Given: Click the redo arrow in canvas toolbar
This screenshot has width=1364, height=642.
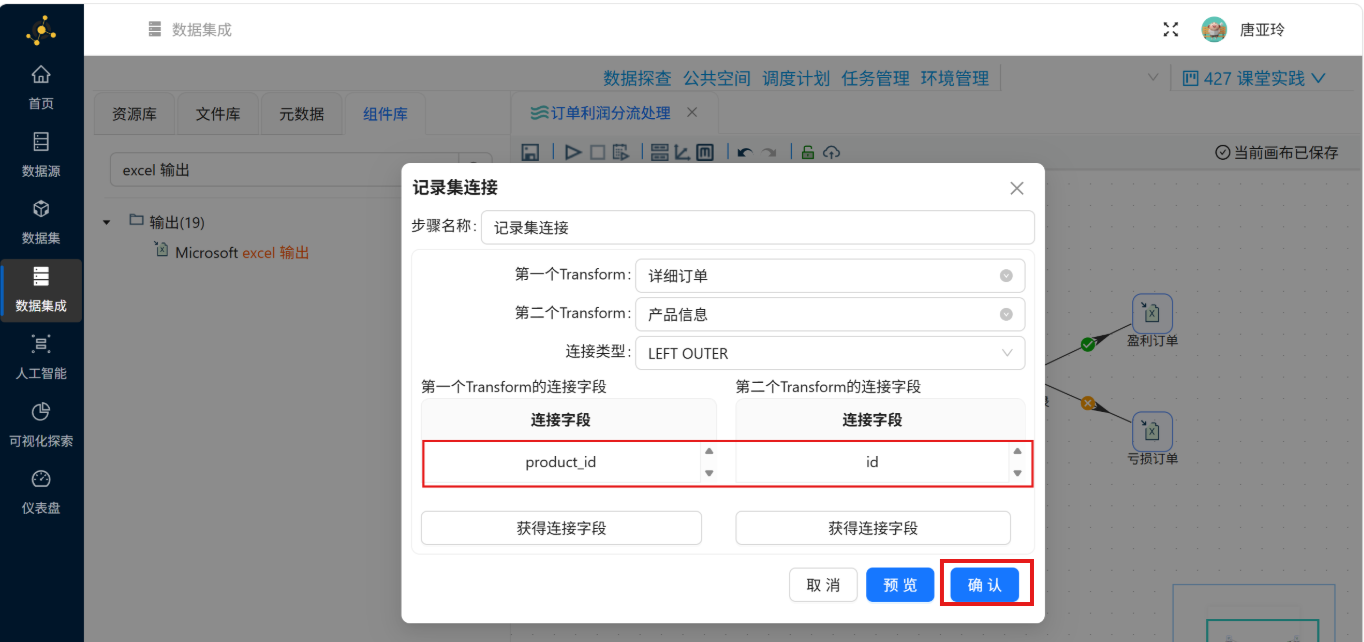Looking at the screenshot, I should tap(769, 152).
